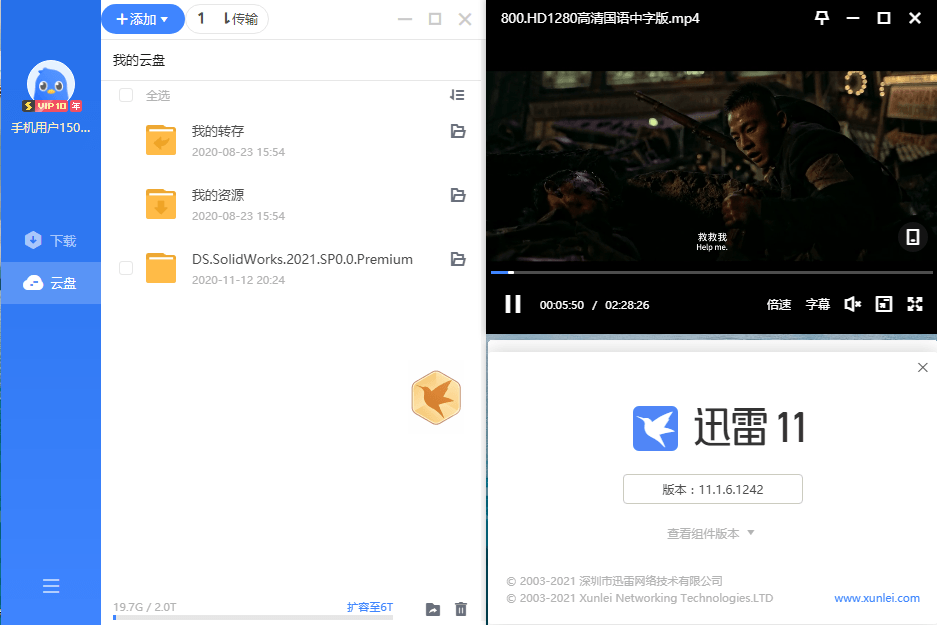Toggle the mini-window mode in player
This screenshot has width=937, height=625.
(883, 304)
